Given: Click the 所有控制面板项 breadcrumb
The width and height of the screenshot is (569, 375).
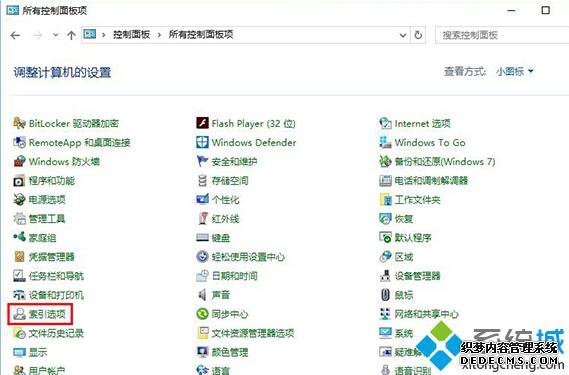Looking at the screenshot, I should tap(201, 35).
